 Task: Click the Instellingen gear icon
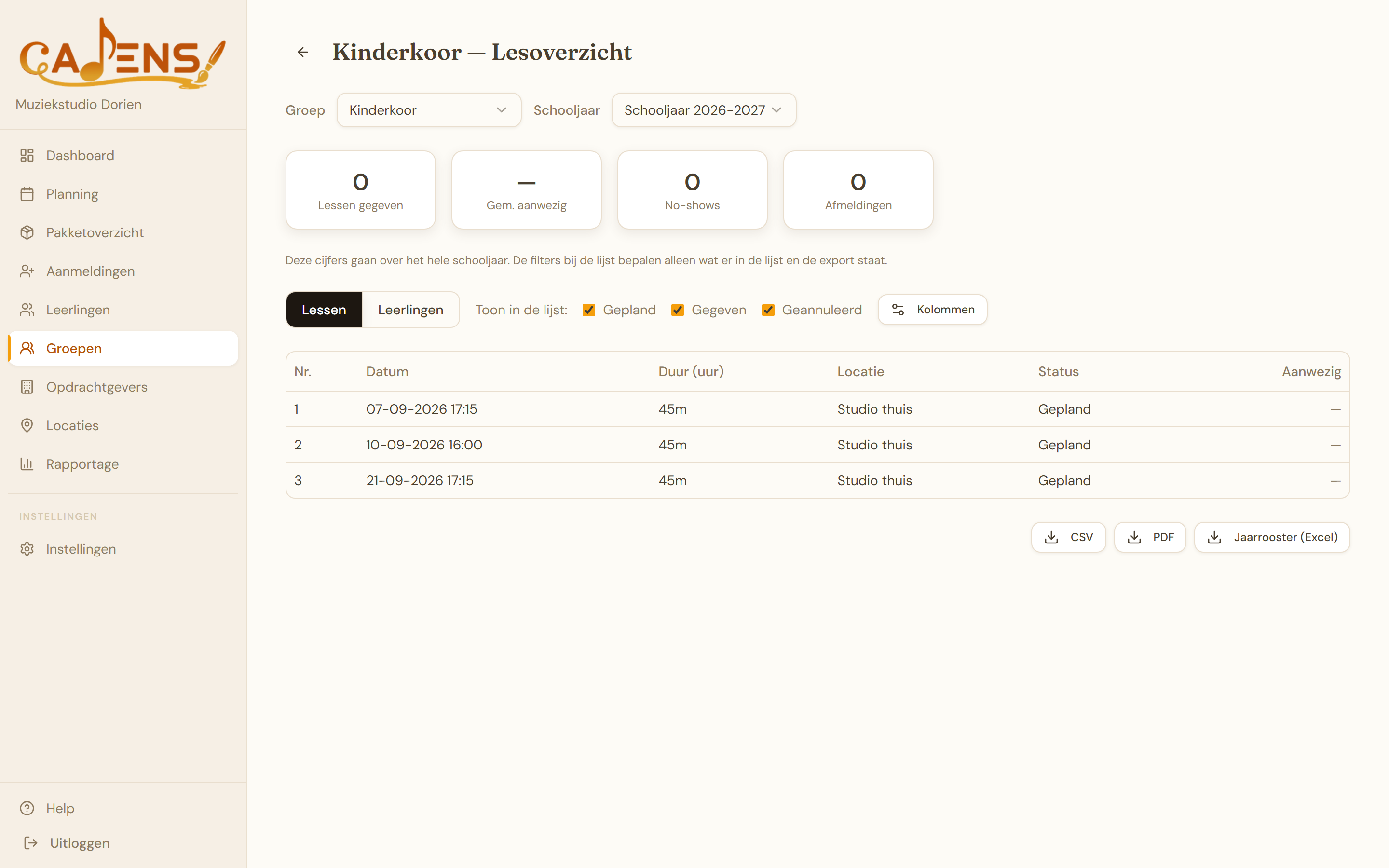[27, 549]
